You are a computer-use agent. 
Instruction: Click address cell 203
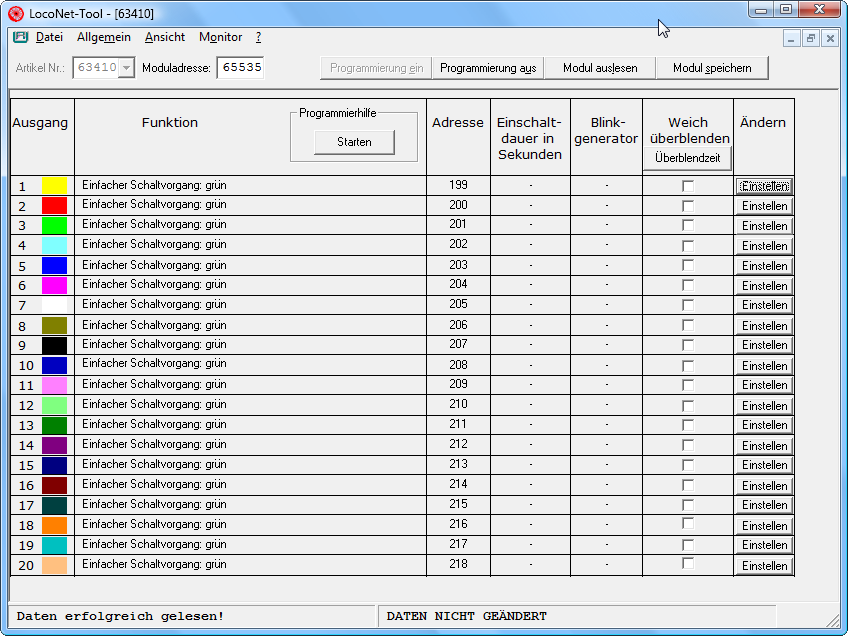pos(458,265)
